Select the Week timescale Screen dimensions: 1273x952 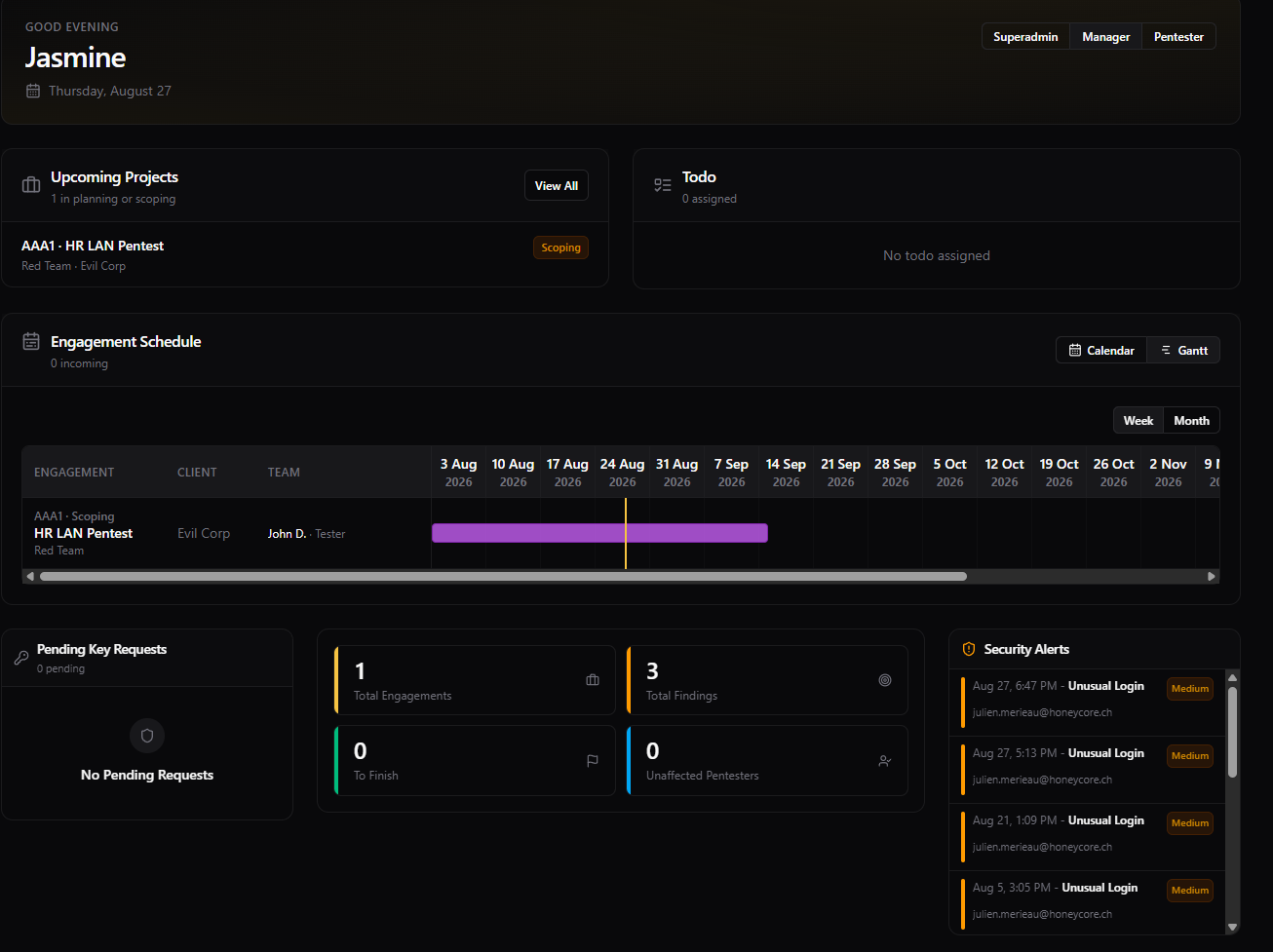coord(1138,420)
